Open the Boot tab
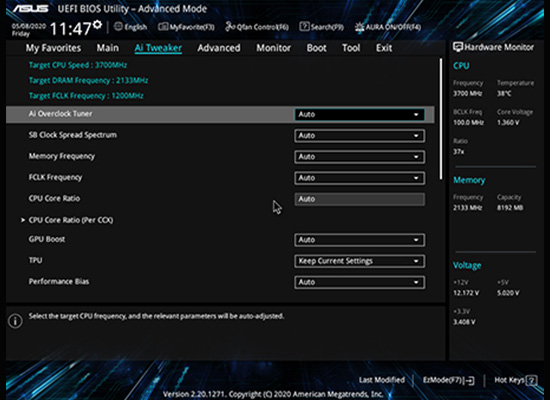The width and height of the screenshot is (550, 400). pos(317,48)
